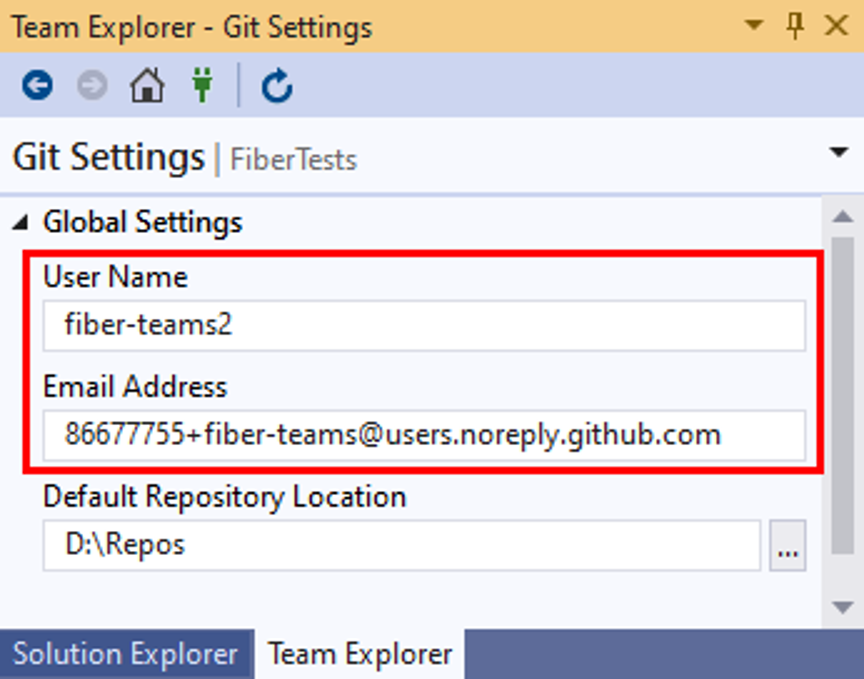This screenshot has width=864, height=679.
Task: Click the Forward navigation arrow icon
Action: tap(92, 86)
